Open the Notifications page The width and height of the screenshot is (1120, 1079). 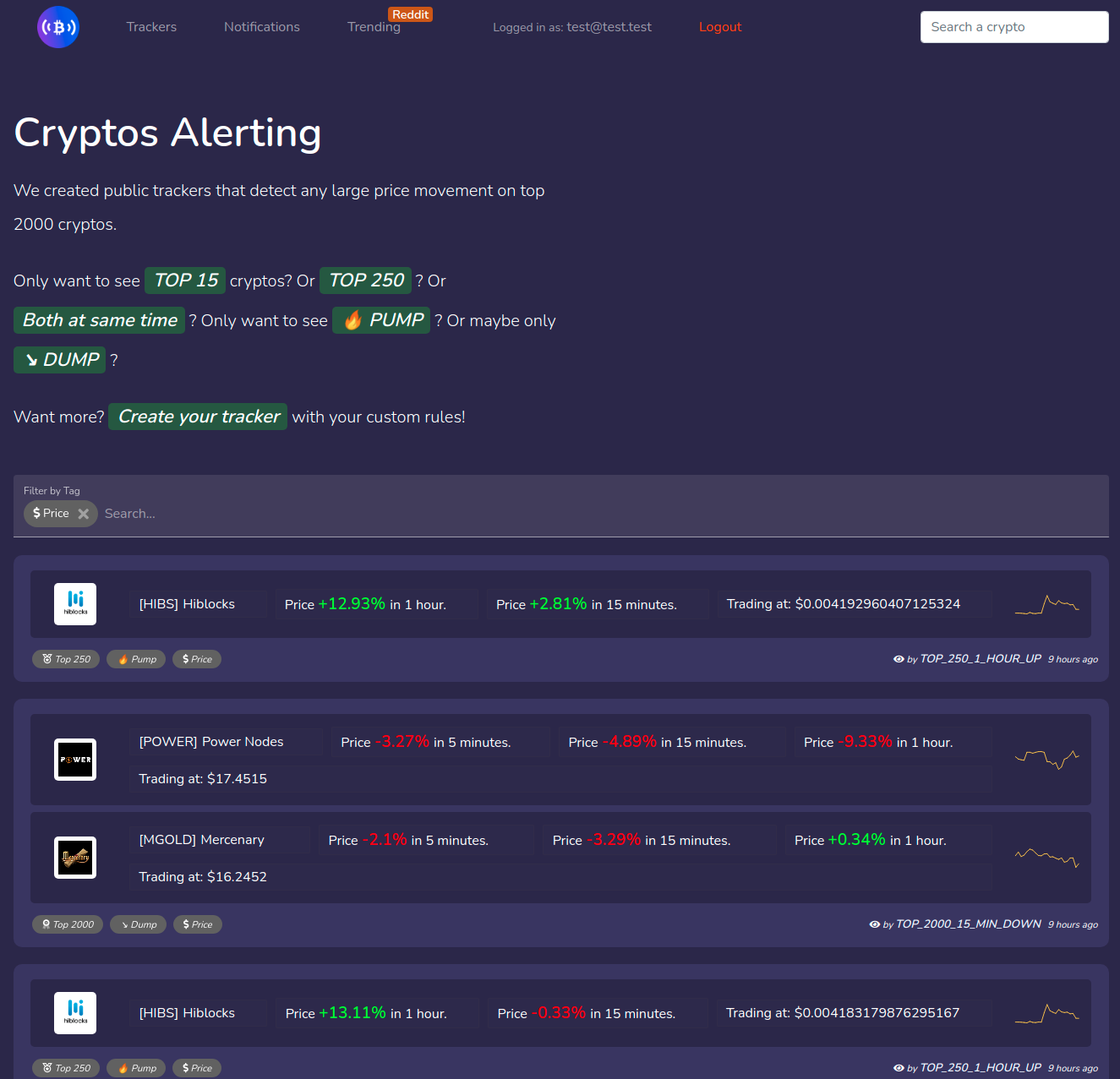coord(261,26)
